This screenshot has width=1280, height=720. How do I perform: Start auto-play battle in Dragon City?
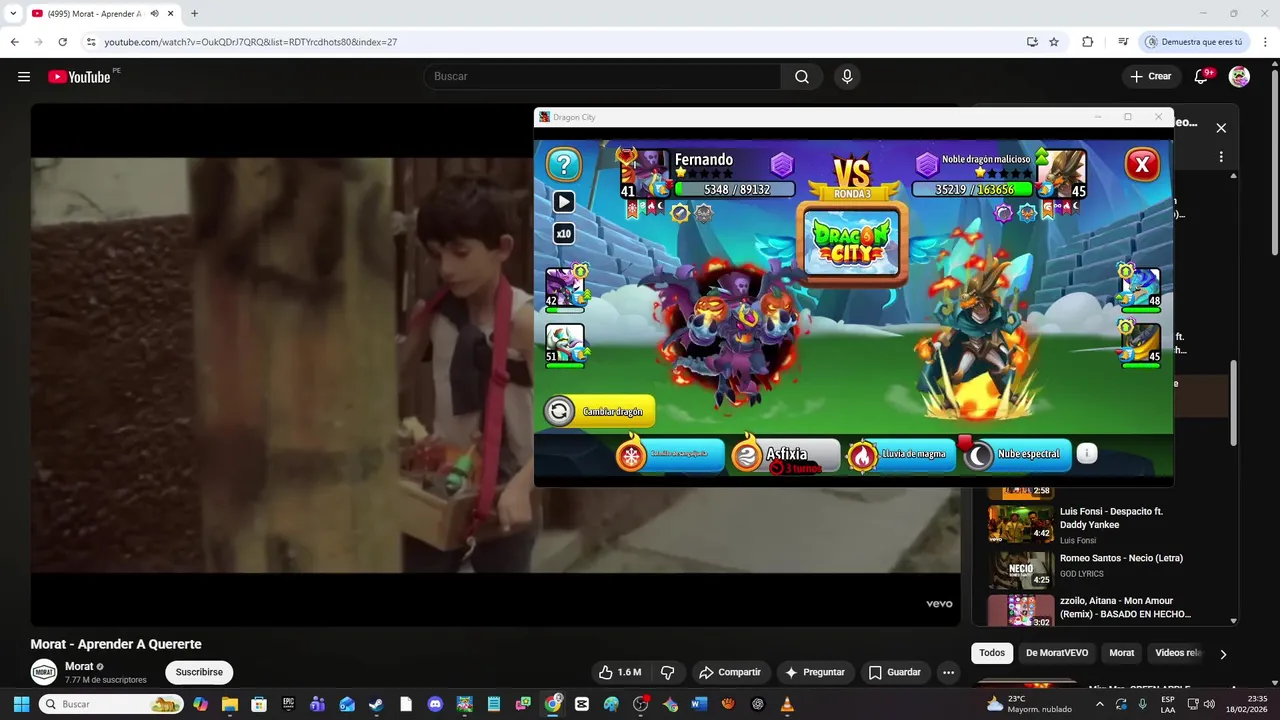click(564, 202)
